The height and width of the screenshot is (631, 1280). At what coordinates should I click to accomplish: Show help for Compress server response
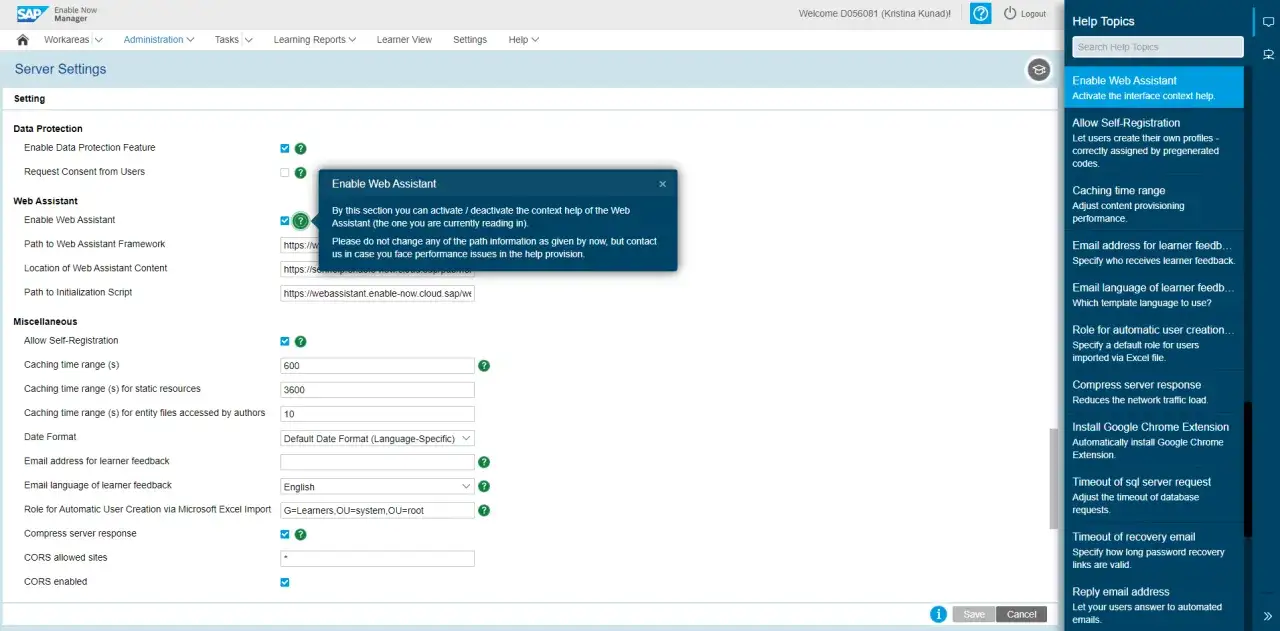coord(300,534)
